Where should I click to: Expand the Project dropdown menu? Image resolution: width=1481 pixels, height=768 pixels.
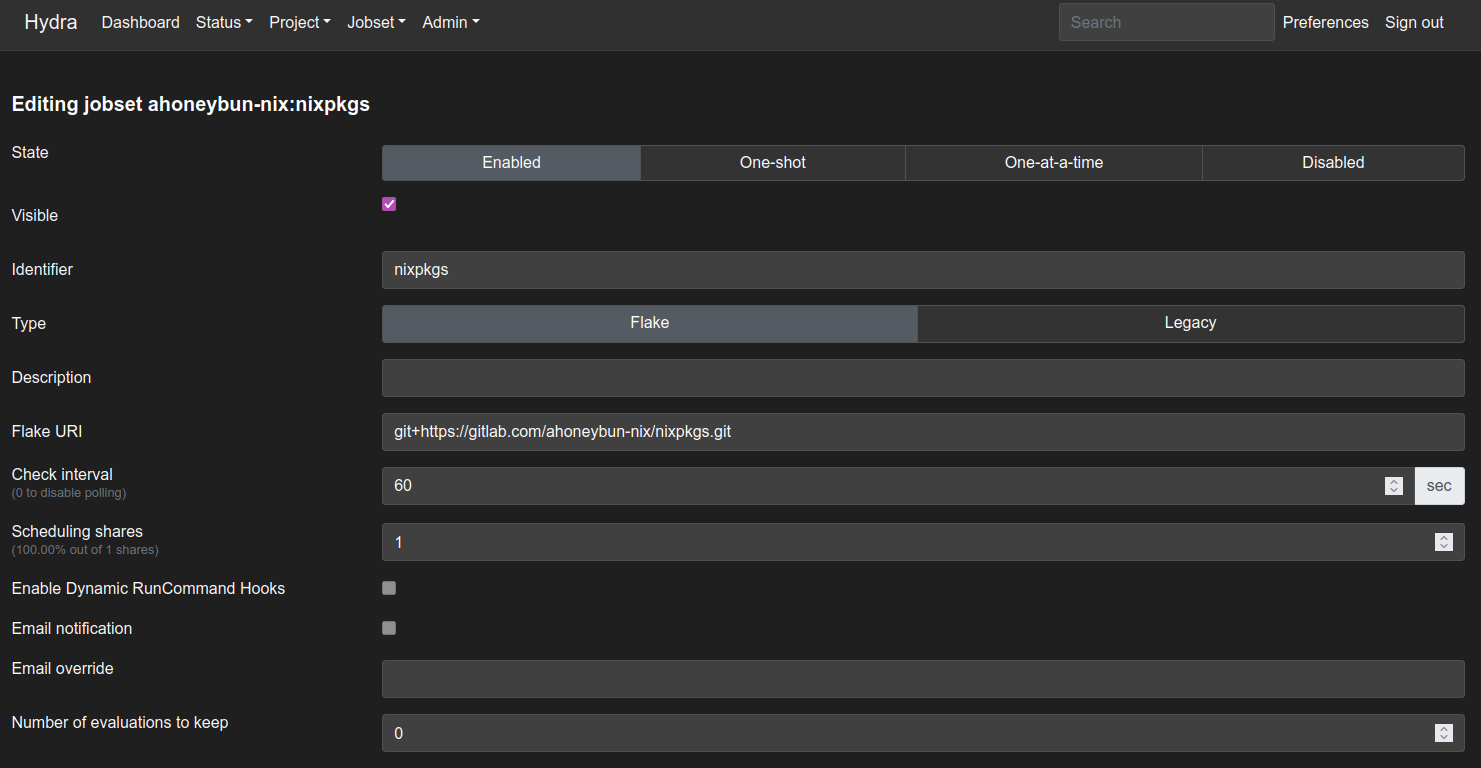pos(300,22)
